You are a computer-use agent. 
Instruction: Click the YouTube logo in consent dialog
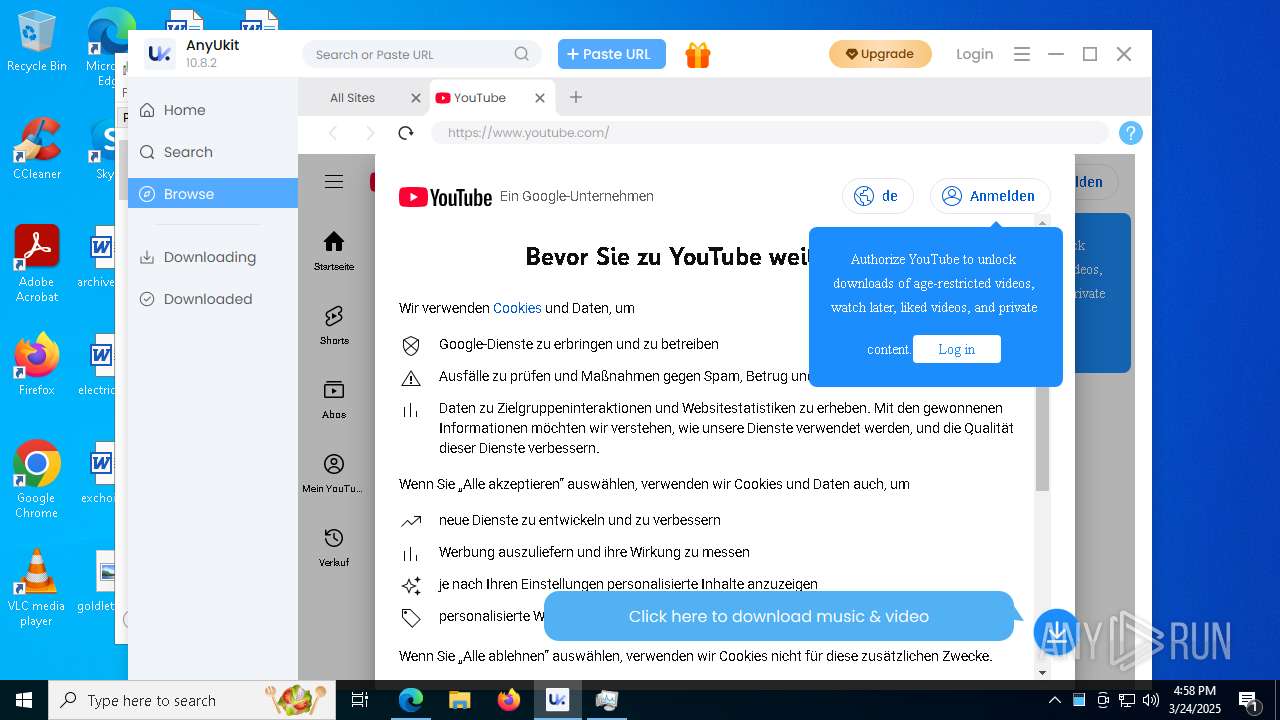(x=445, y=197)
